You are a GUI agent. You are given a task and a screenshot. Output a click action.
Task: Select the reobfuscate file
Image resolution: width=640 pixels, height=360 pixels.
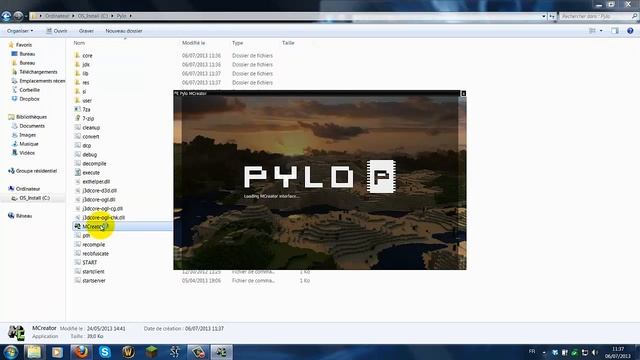[x=96, y=253]
